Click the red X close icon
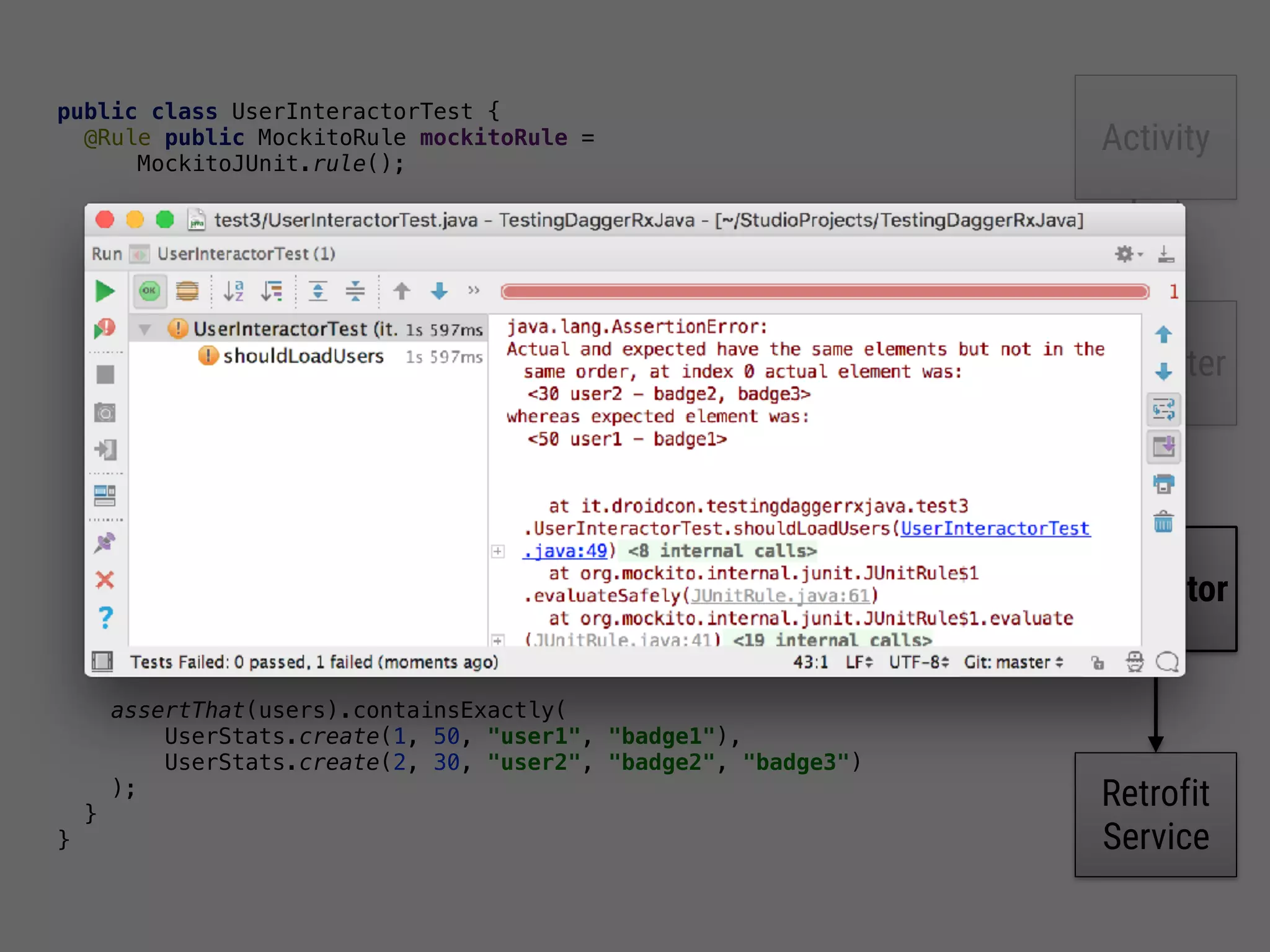 105,580
